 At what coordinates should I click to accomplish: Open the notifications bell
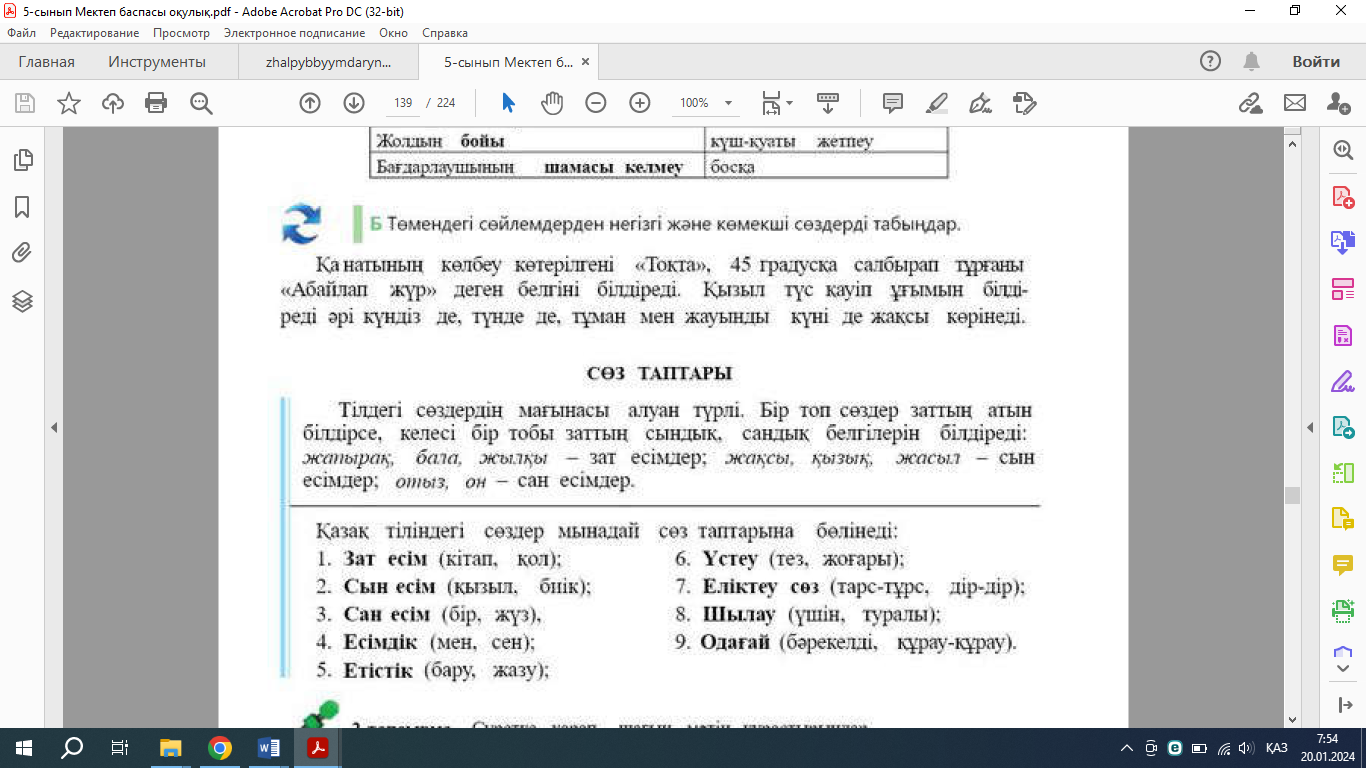(x=1251, y=62)
